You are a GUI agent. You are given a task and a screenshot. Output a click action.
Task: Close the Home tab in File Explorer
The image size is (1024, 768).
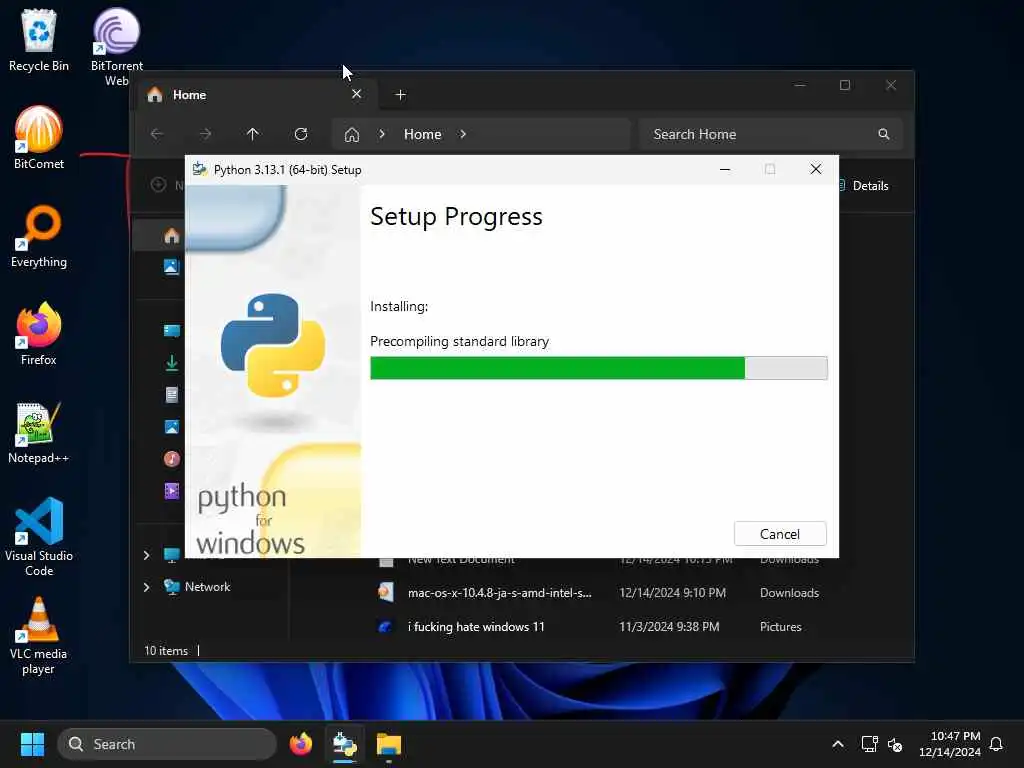coord(357,94)
